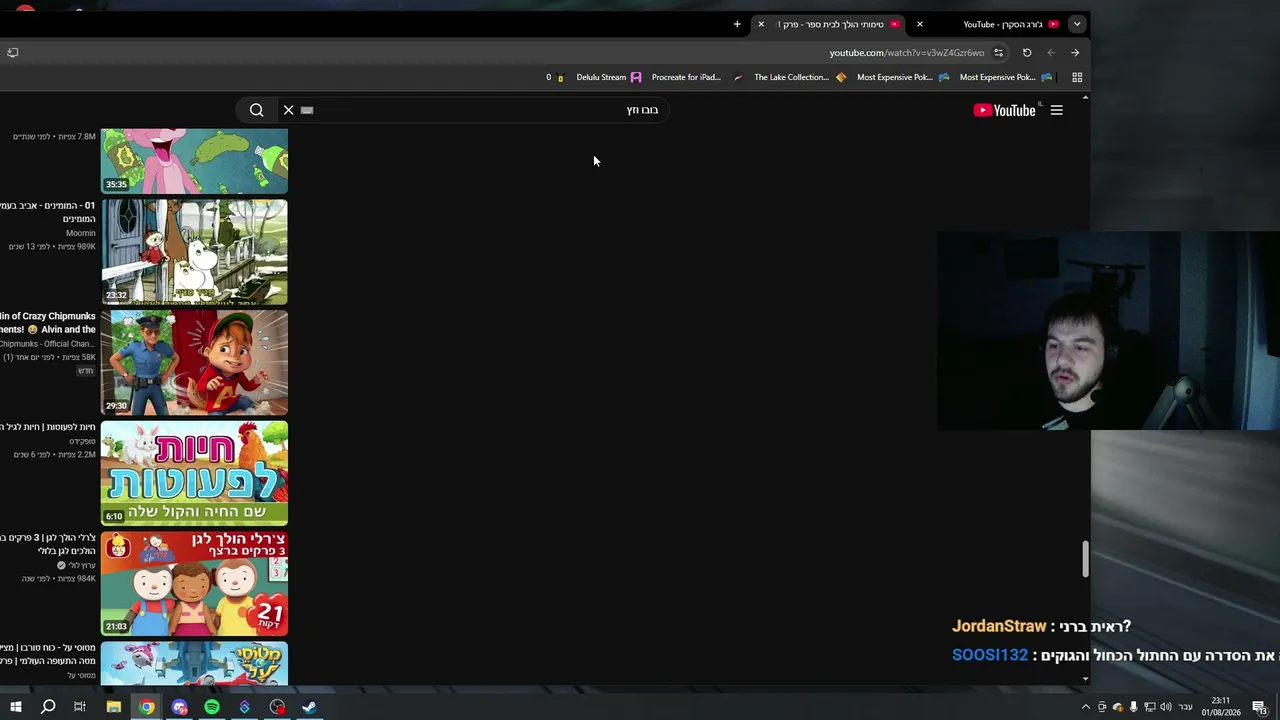Open OBS Studio from the taskbar
1280x720 pixels.
click(277, 707)
